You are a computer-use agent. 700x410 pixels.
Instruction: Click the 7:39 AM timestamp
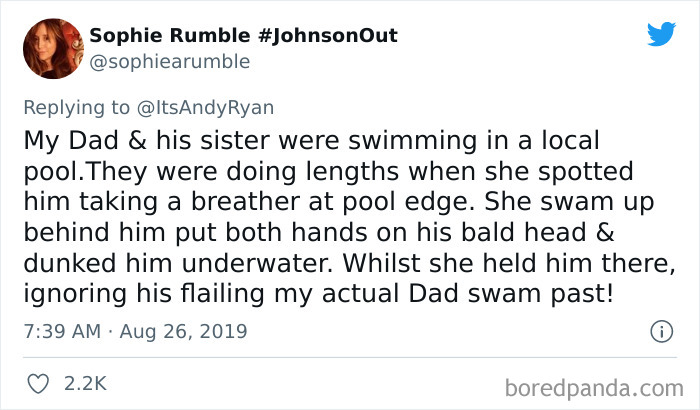click(62, 331)
